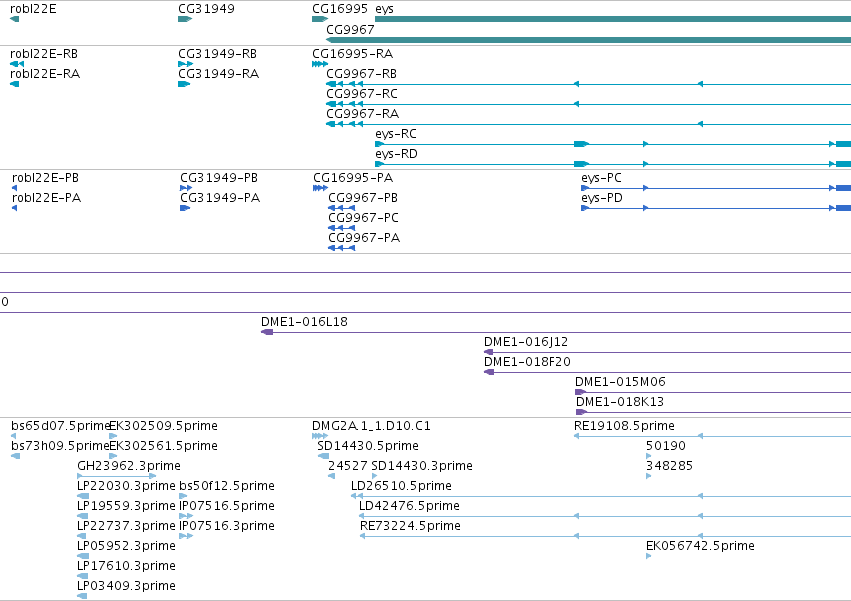
Task: Click transcript CG31949-RB label
Action: tap(217, 54)
